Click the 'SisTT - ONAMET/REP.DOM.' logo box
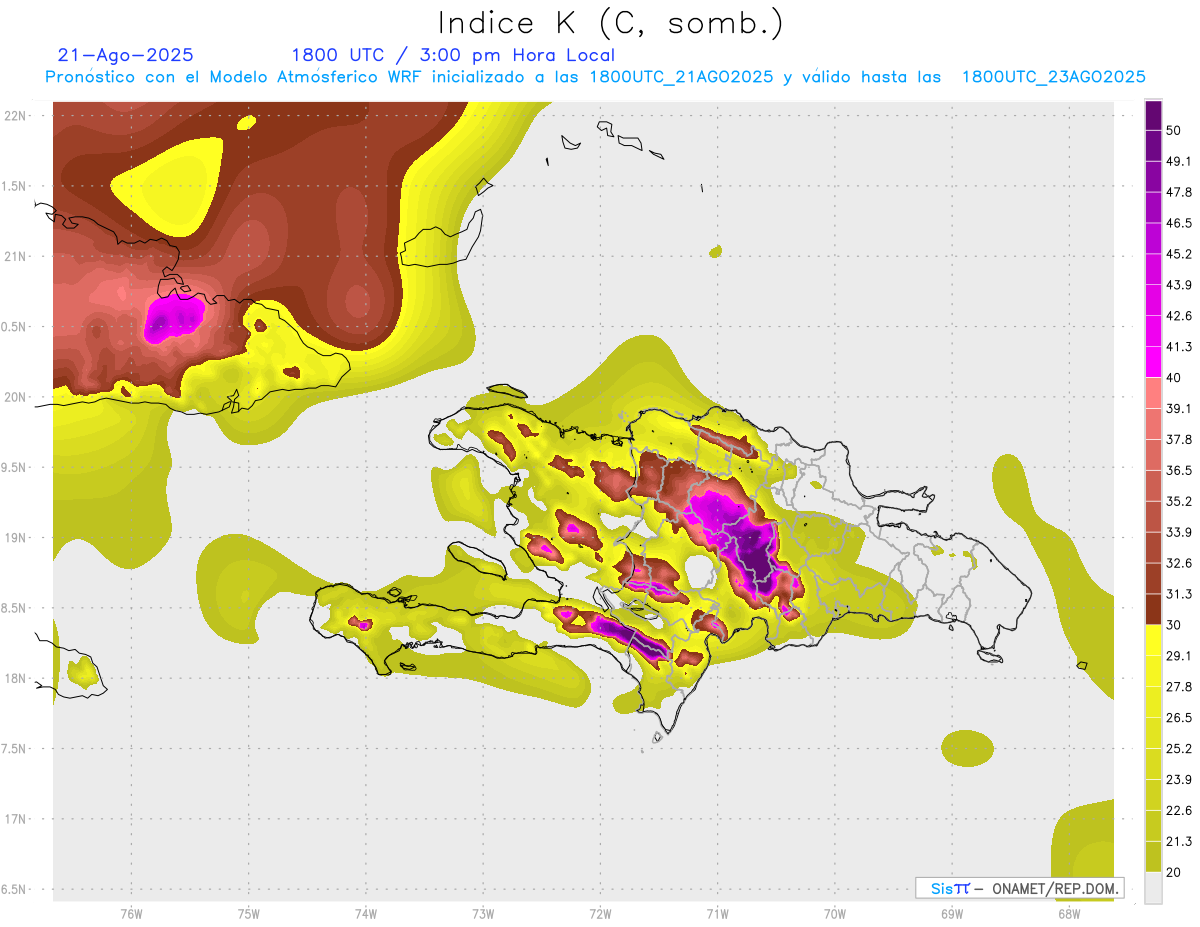Viewport: 1200px width, 927px height. point(1019,888)
